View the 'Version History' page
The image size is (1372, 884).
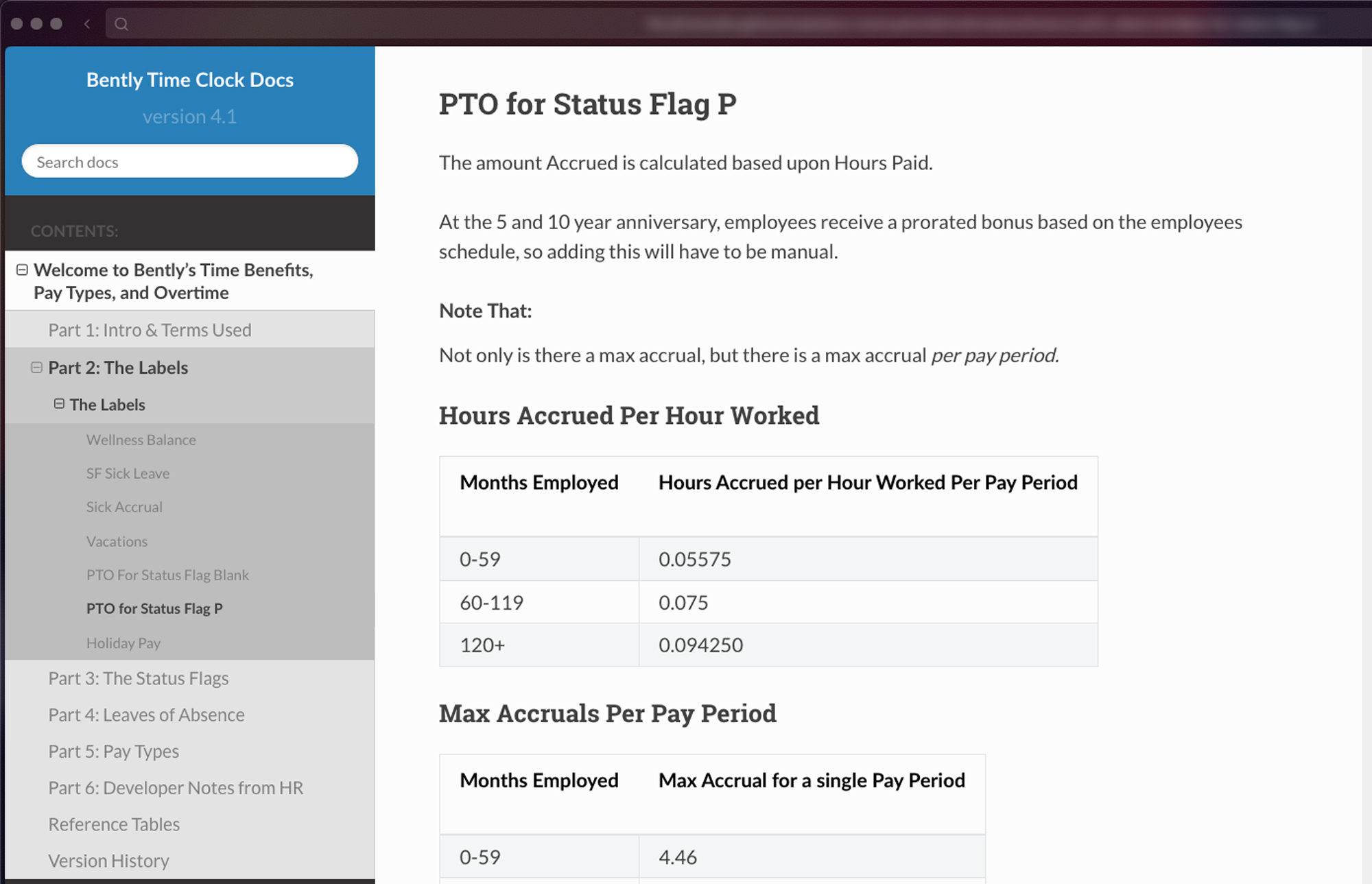click(108, 860)
